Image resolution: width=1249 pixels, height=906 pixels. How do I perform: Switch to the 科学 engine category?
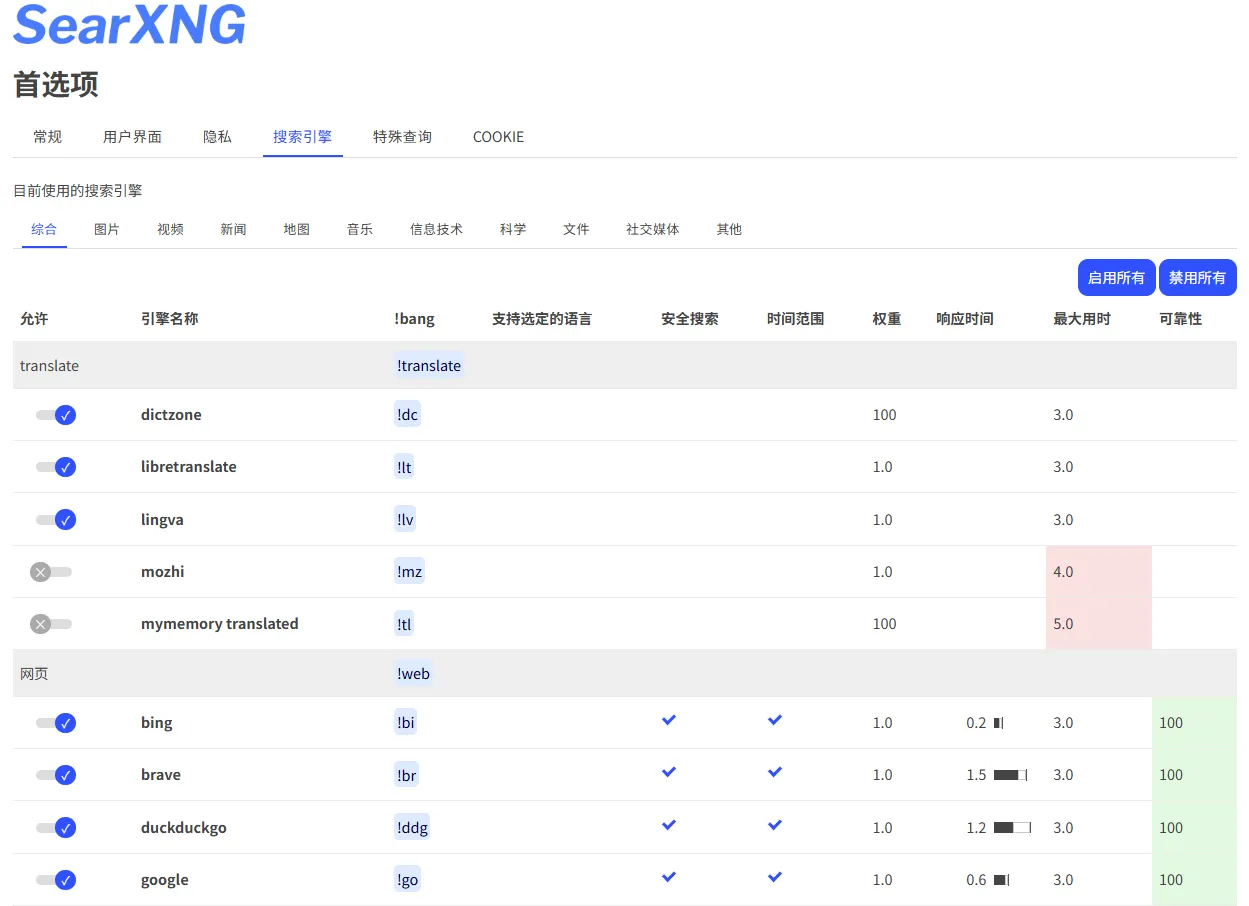513,229
